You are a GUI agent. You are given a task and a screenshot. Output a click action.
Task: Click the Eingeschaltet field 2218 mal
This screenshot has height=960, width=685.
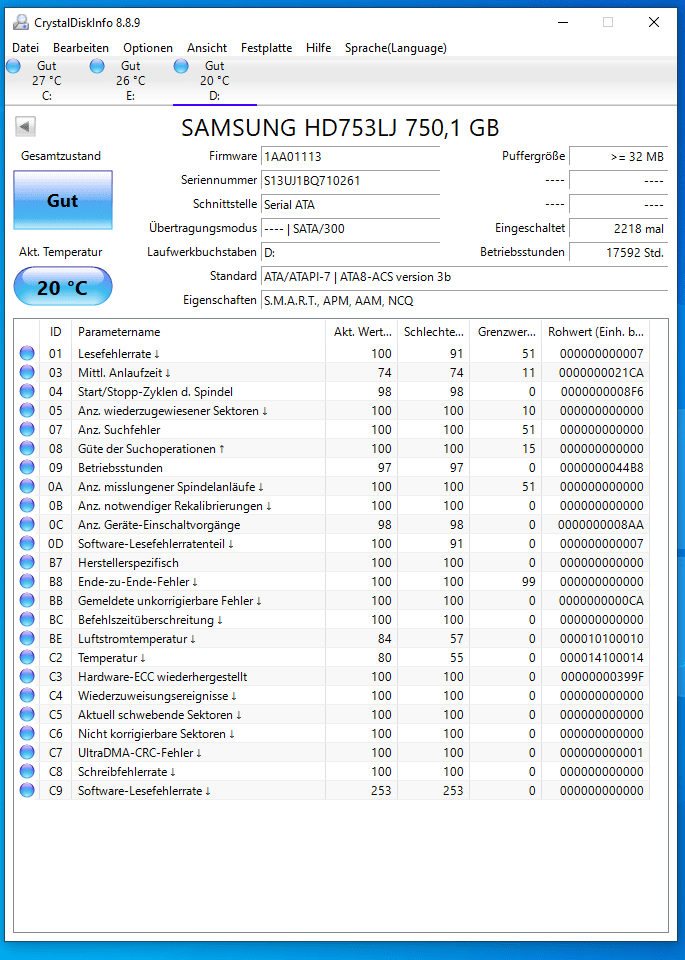point(618,228)
